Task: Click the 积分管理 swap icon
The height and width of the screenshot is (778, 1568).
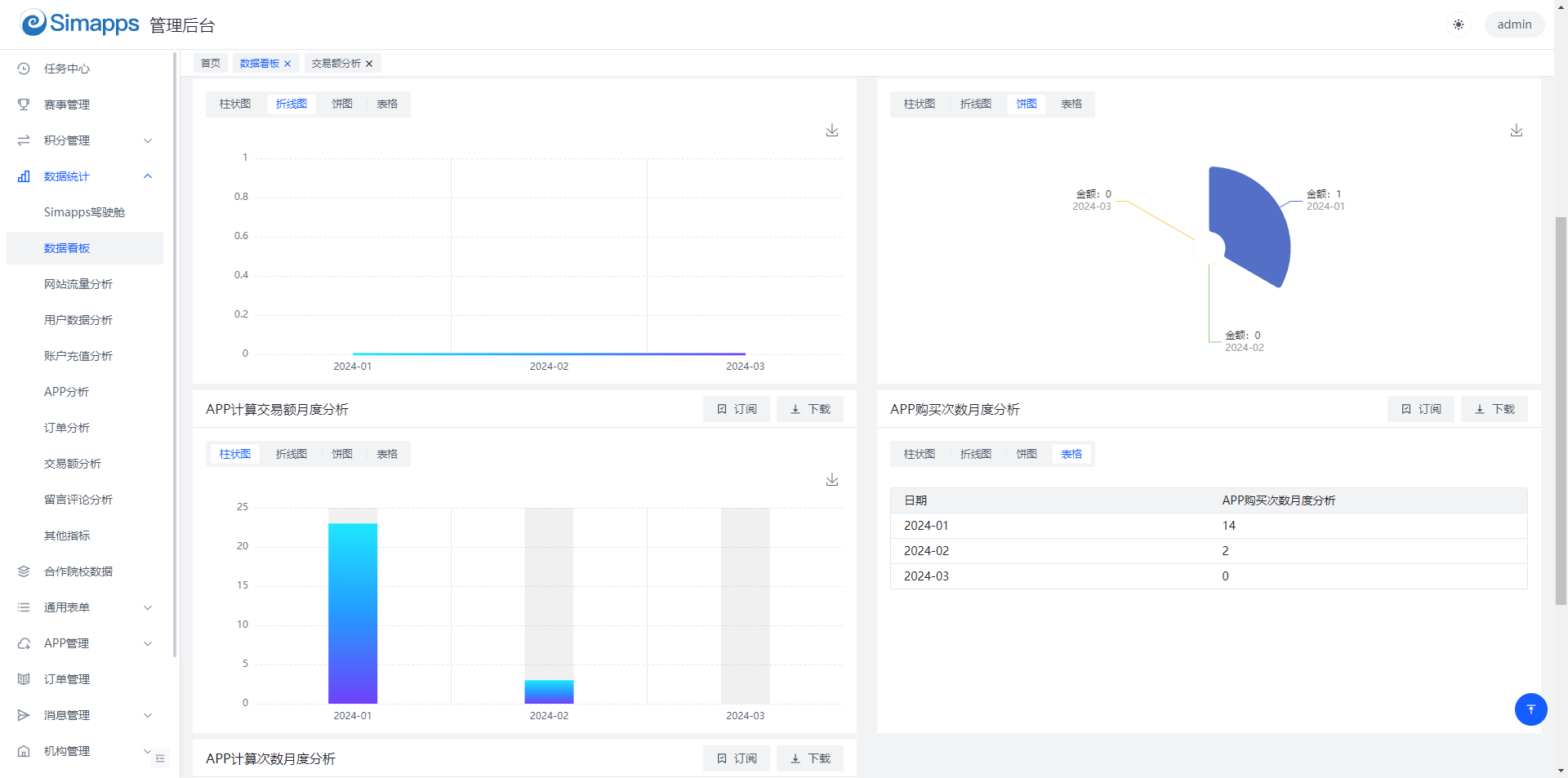Action: [24, 140]
